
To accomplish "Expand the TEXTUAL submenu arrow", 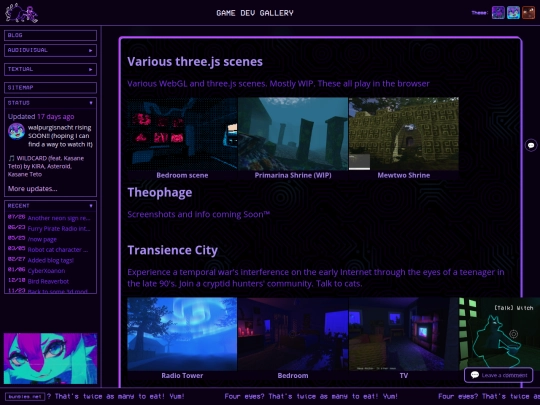I will (x=91, y=69).
